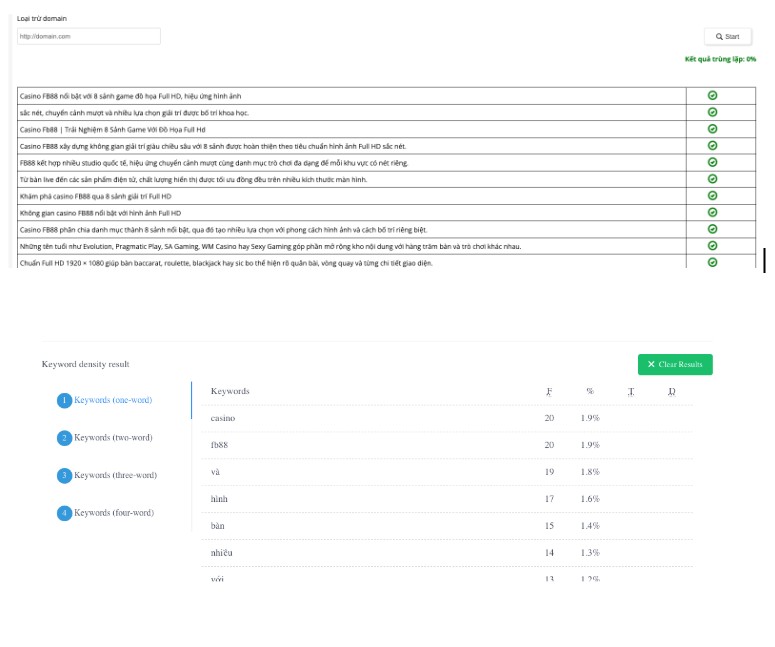Click the 'Kết quả trùng lặp: 0%' text
The height and width of the screenshot is (647, 775).
point(720,59)
